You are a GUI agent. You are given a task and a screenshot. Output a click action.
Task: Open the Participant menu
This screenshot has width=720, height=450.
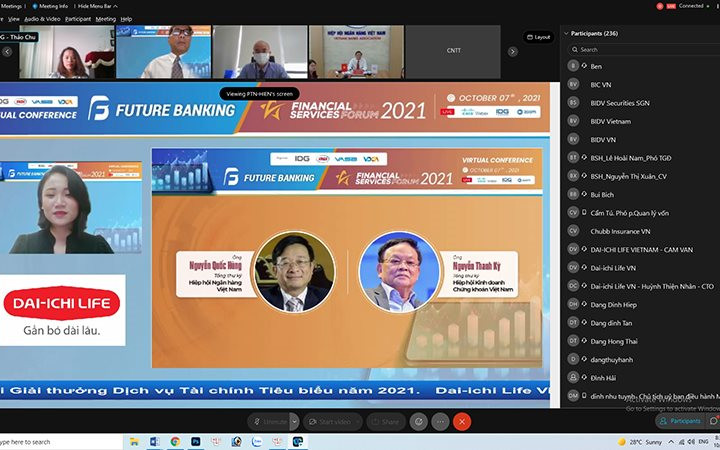click(x=78, y=19)
